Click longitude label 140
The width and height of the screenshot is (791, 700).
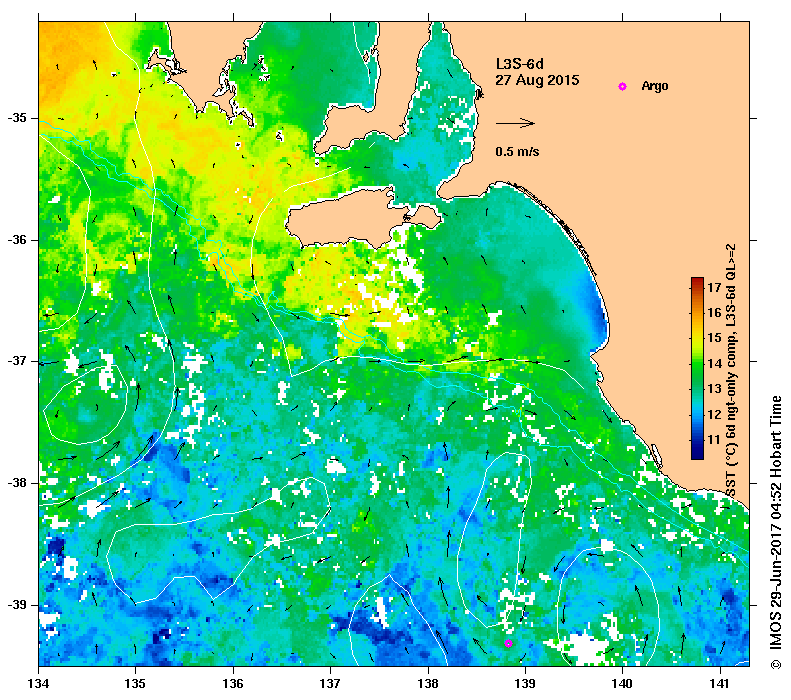623,683
